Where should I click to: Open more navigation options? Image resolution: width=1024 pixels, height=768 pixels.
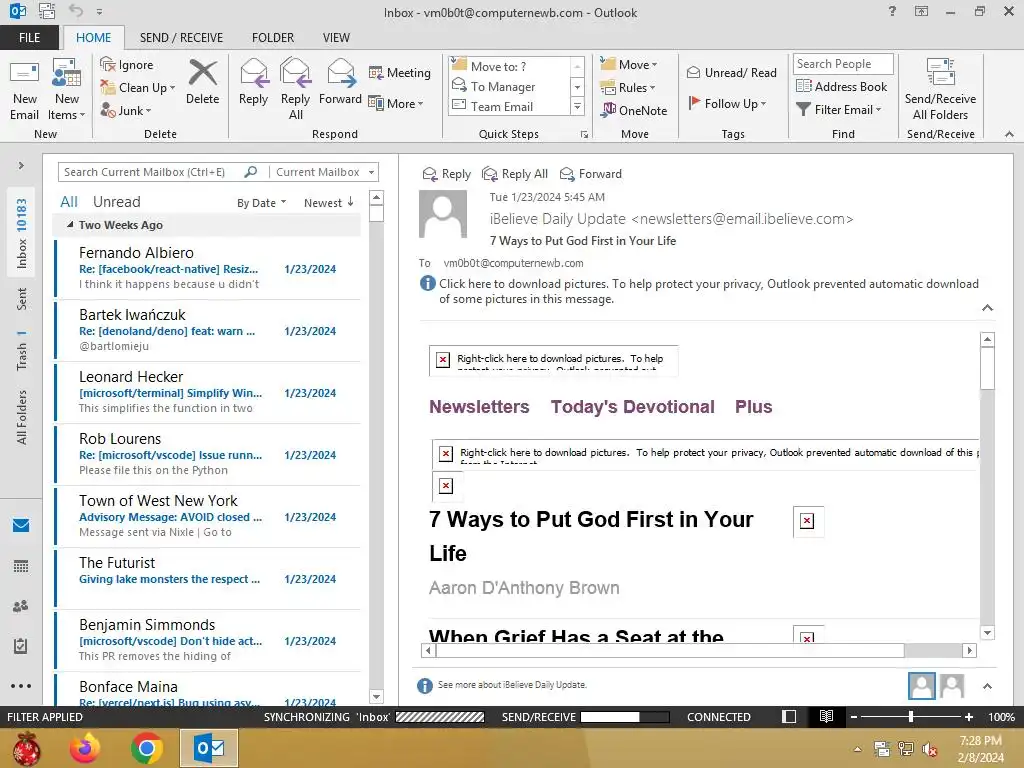click(x=21, y=686)
